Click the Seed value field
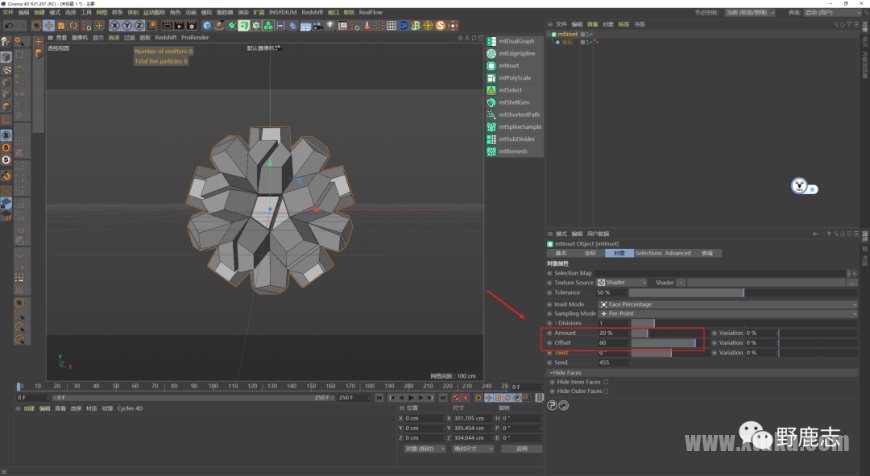The width and height of the screenshot is (870, 476). coord(613,362)
